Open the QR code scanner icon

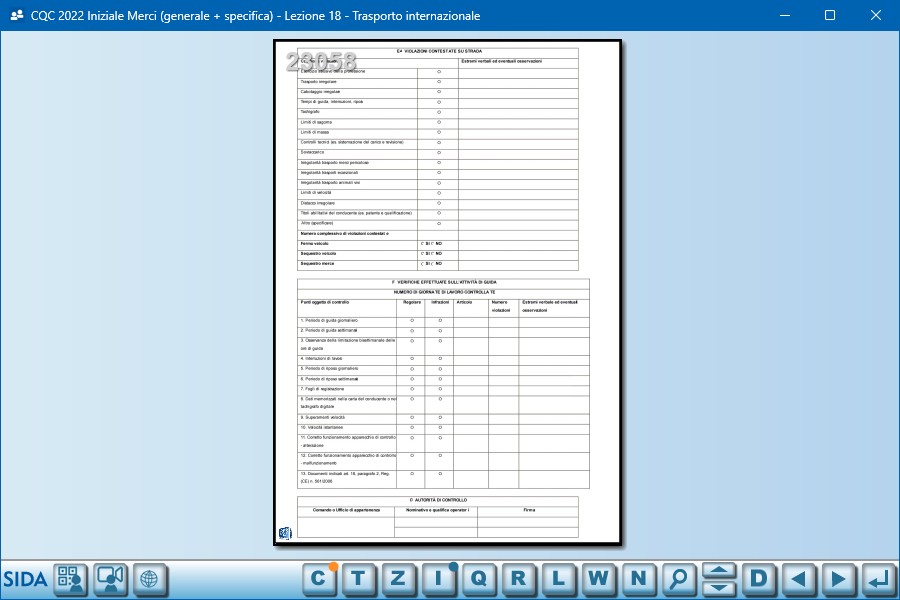tap(70, 579)
